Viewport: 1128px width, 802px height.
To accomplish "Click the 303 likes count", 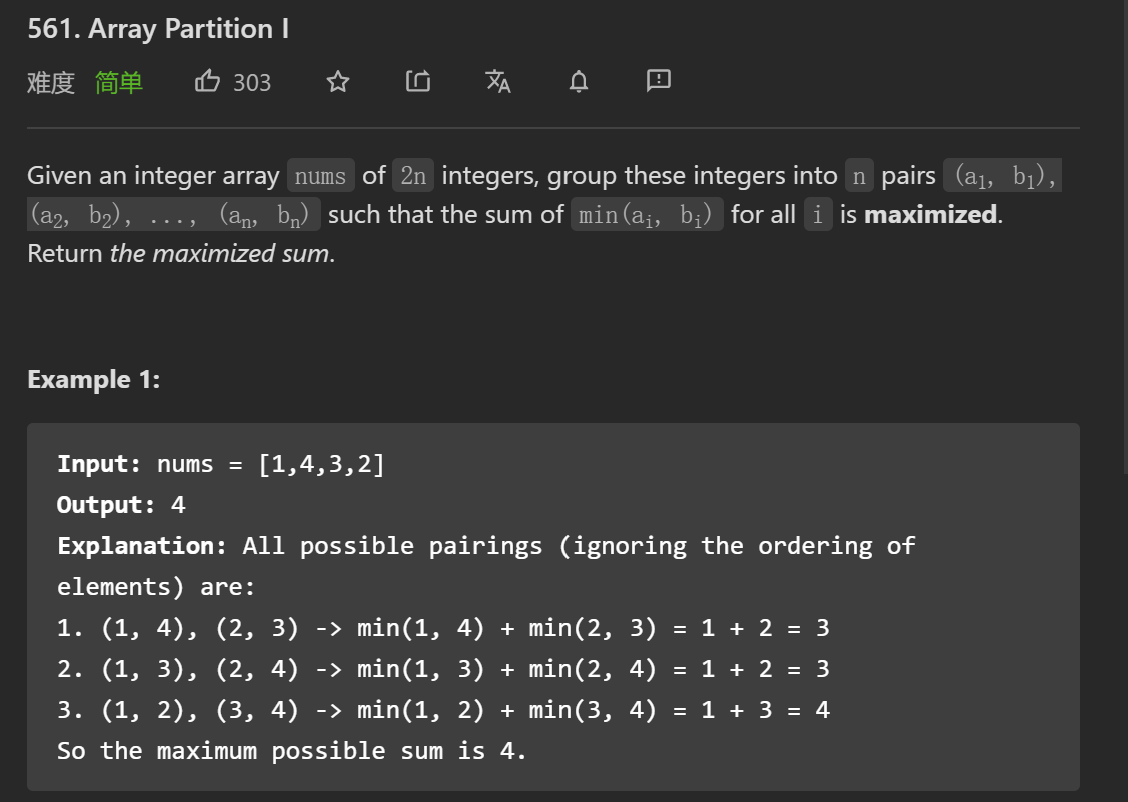I will pos(252,82).
